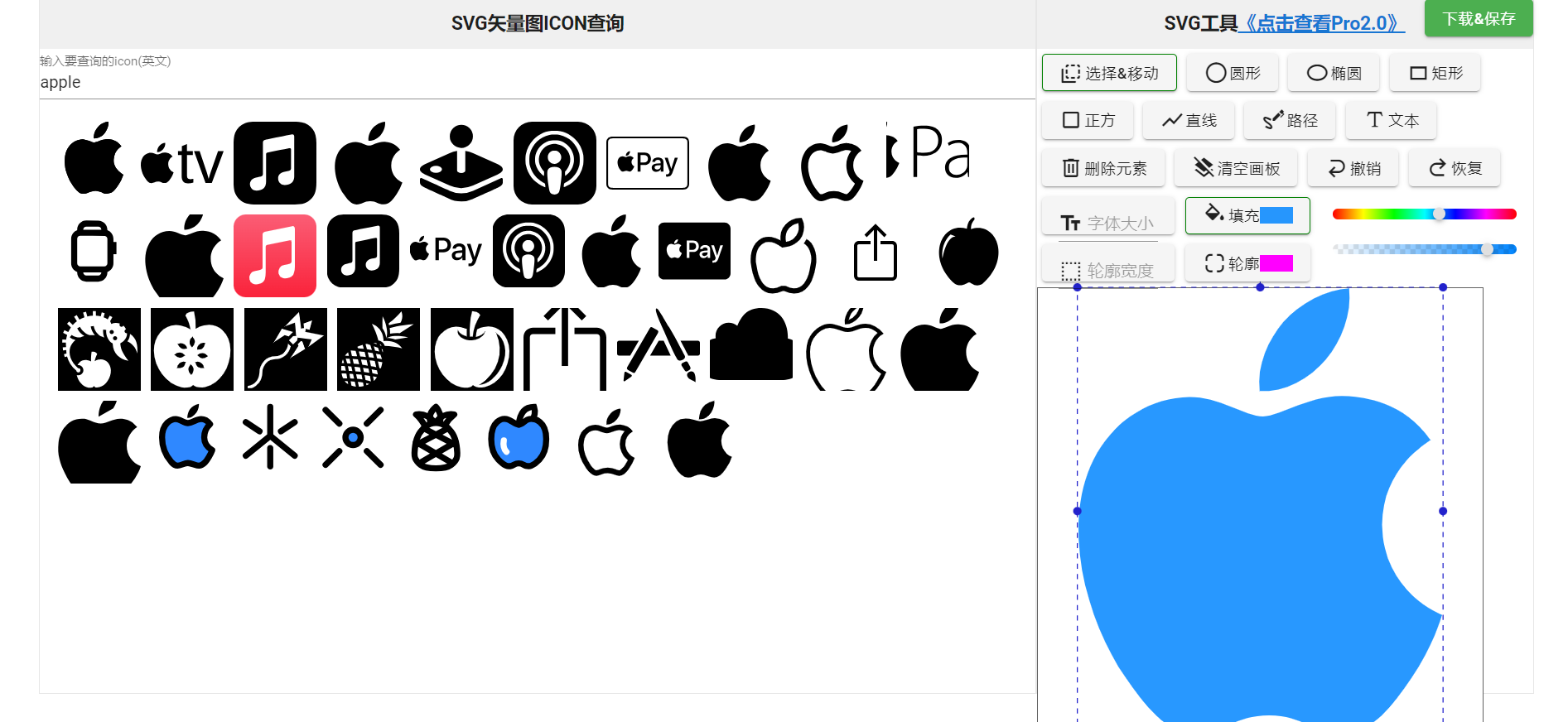Select the plain Apple Pay text logo in row two
Image resolution: width=1568 pixels, height=722 pixels.
tap(446, 249)
